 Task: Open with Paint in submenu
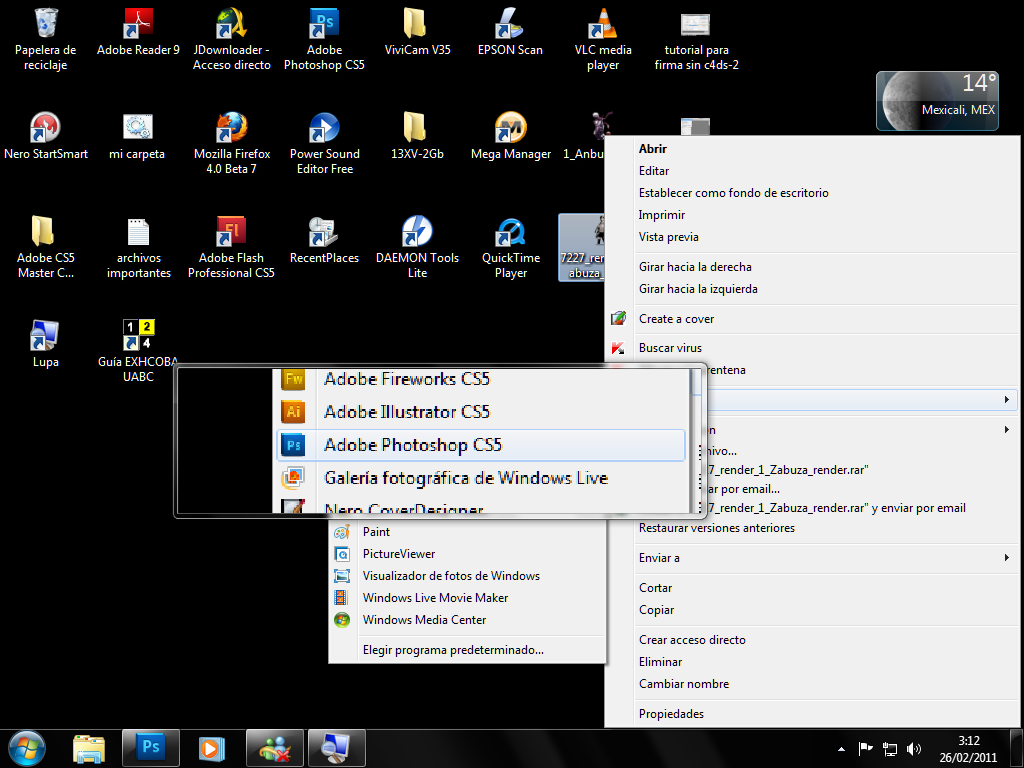point(468,532)
